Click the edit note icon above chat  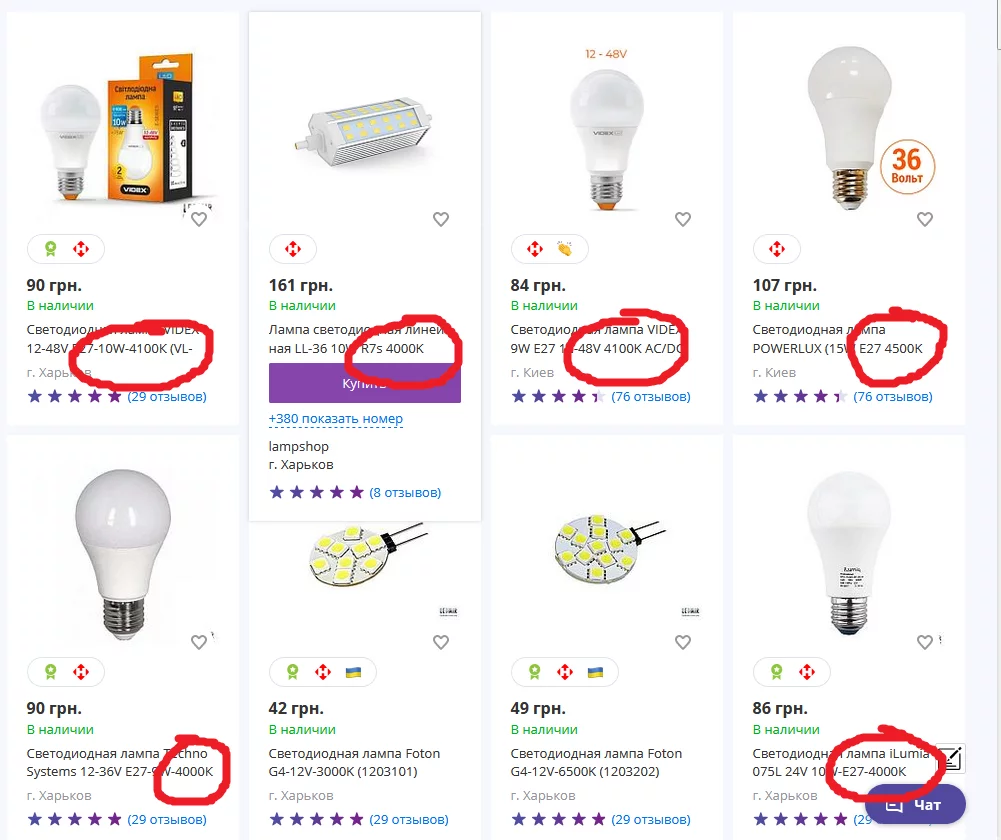951,760
